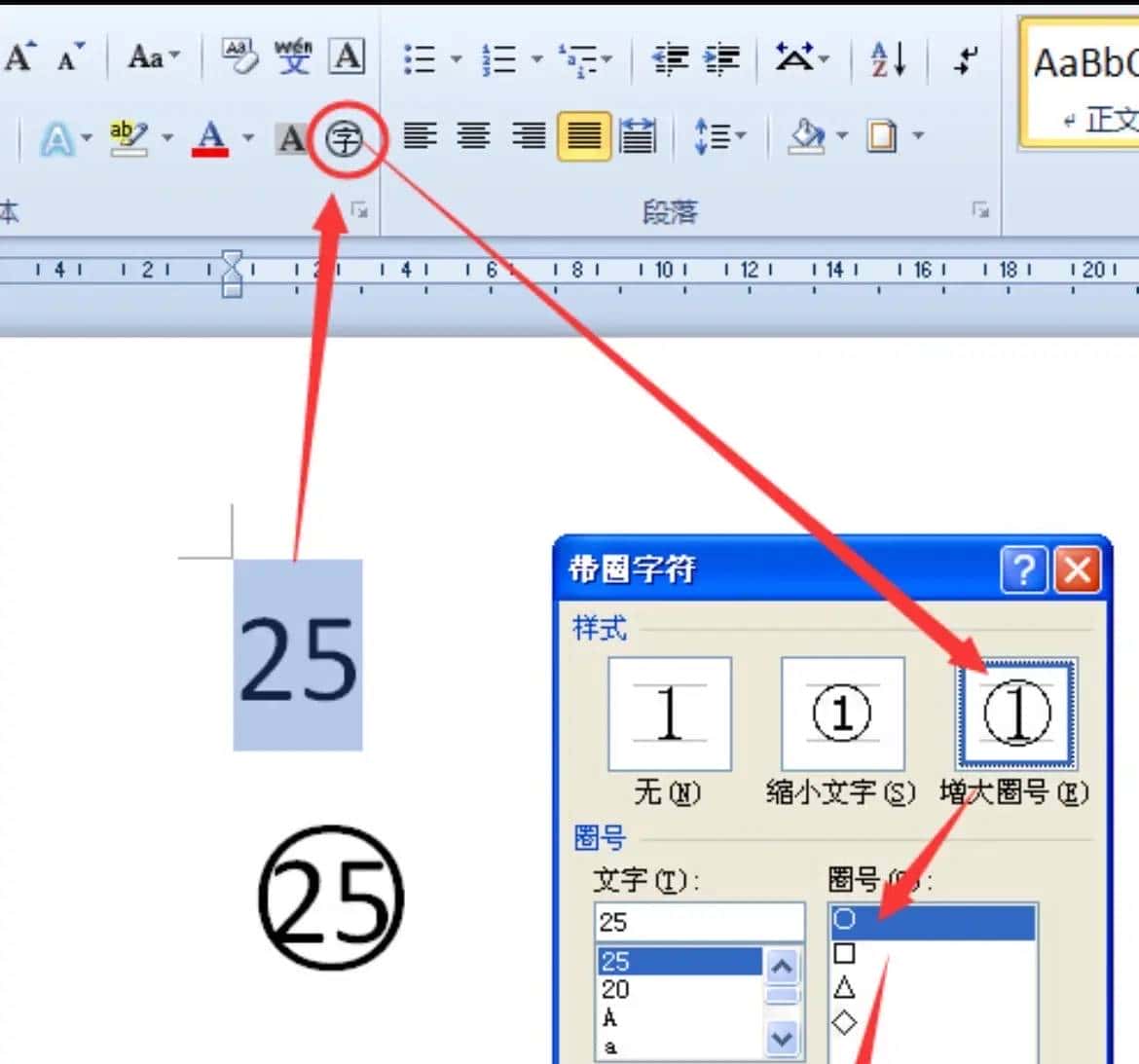Choose the 无 style option

(669, 714)
